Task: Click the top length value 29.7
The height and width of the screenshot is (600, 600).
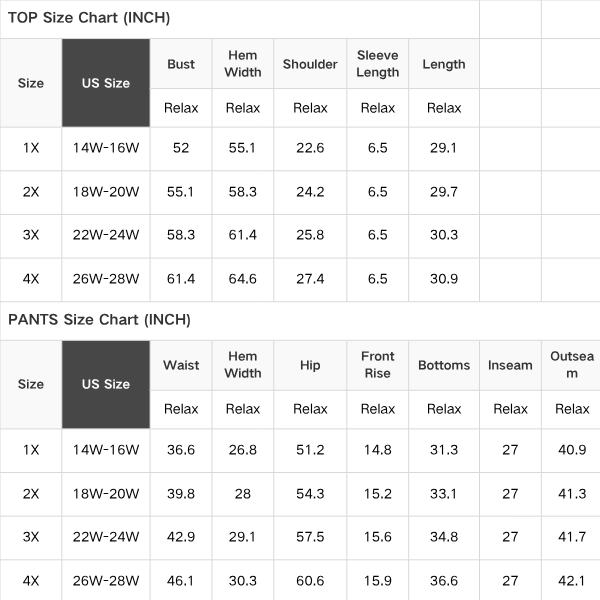Action: pyautogui.click(x=444, y=191)
